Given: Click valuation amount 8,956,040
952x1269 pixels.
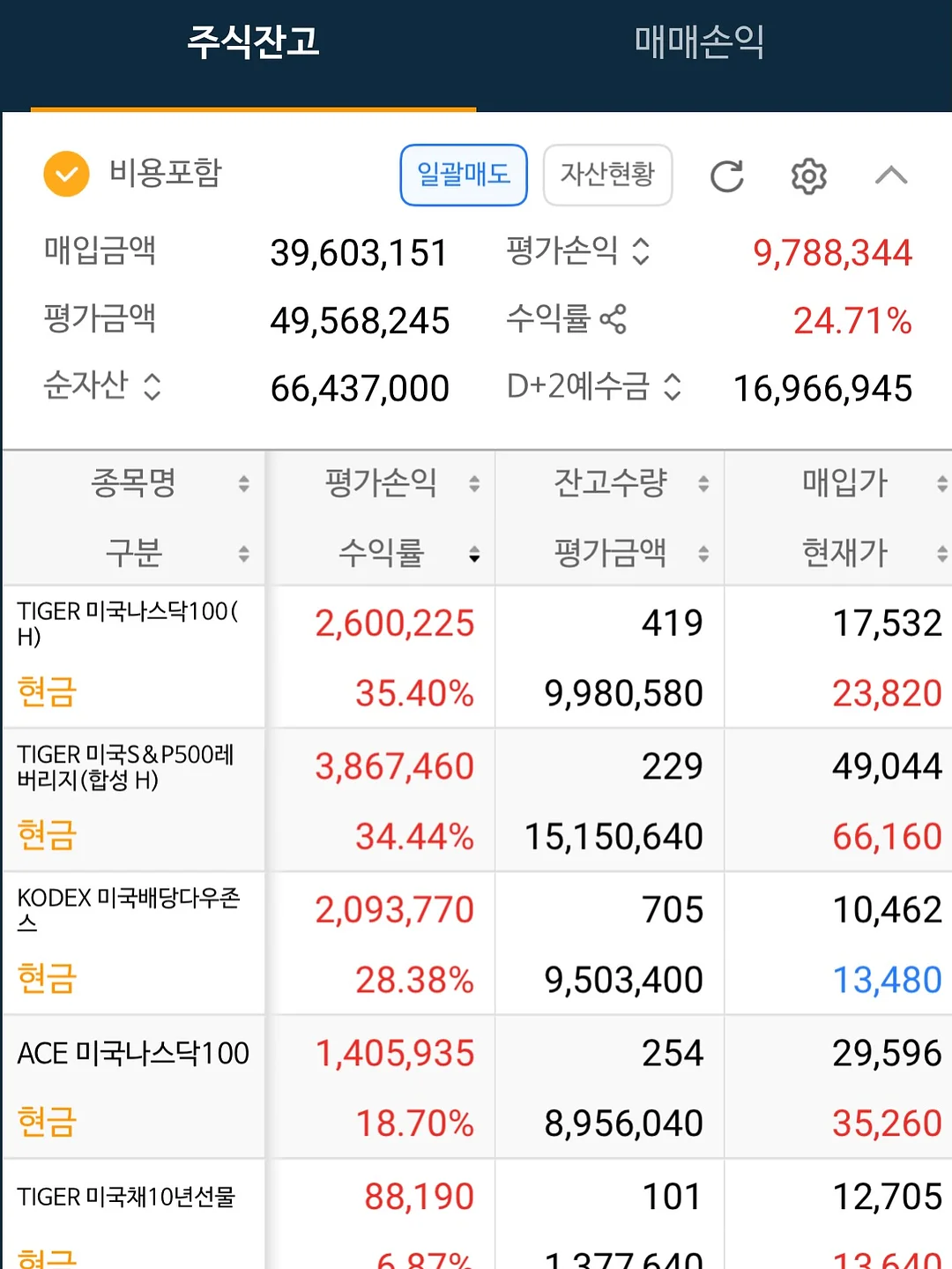Looking at the screenshot, I should 624,1123.
